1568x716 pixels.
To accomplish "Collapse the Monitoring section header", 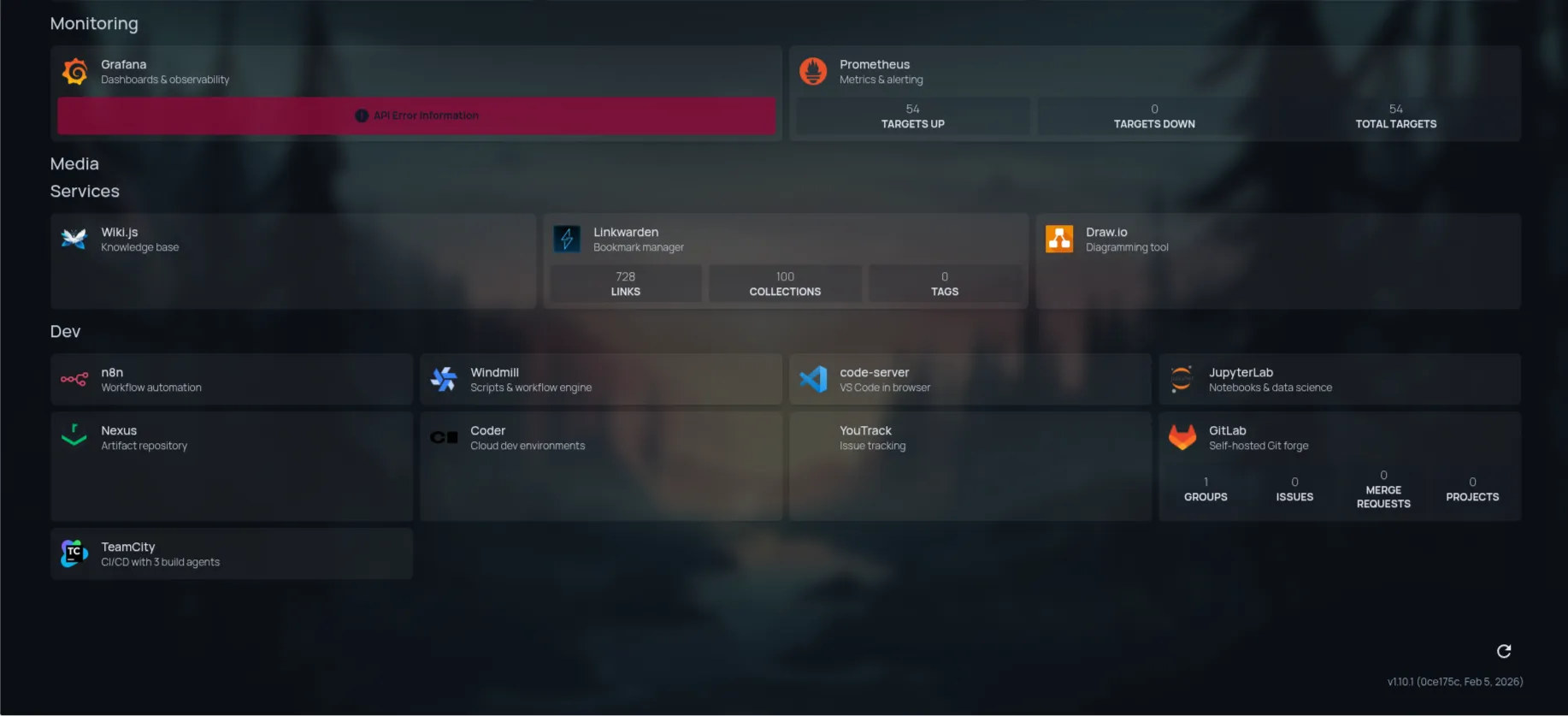I will [x=94, y=24].
